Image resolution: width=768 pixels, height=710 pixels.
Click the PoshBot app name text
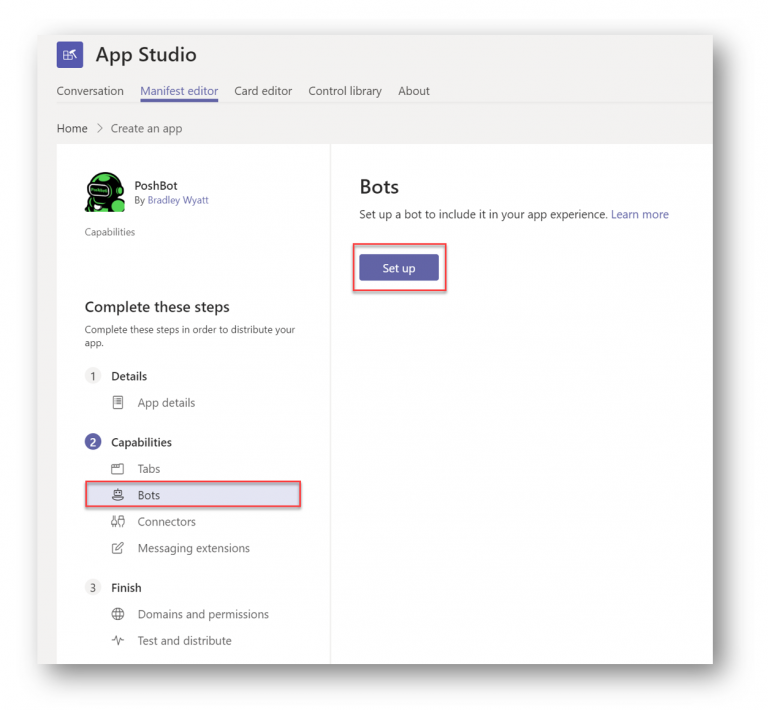point(156,186)
